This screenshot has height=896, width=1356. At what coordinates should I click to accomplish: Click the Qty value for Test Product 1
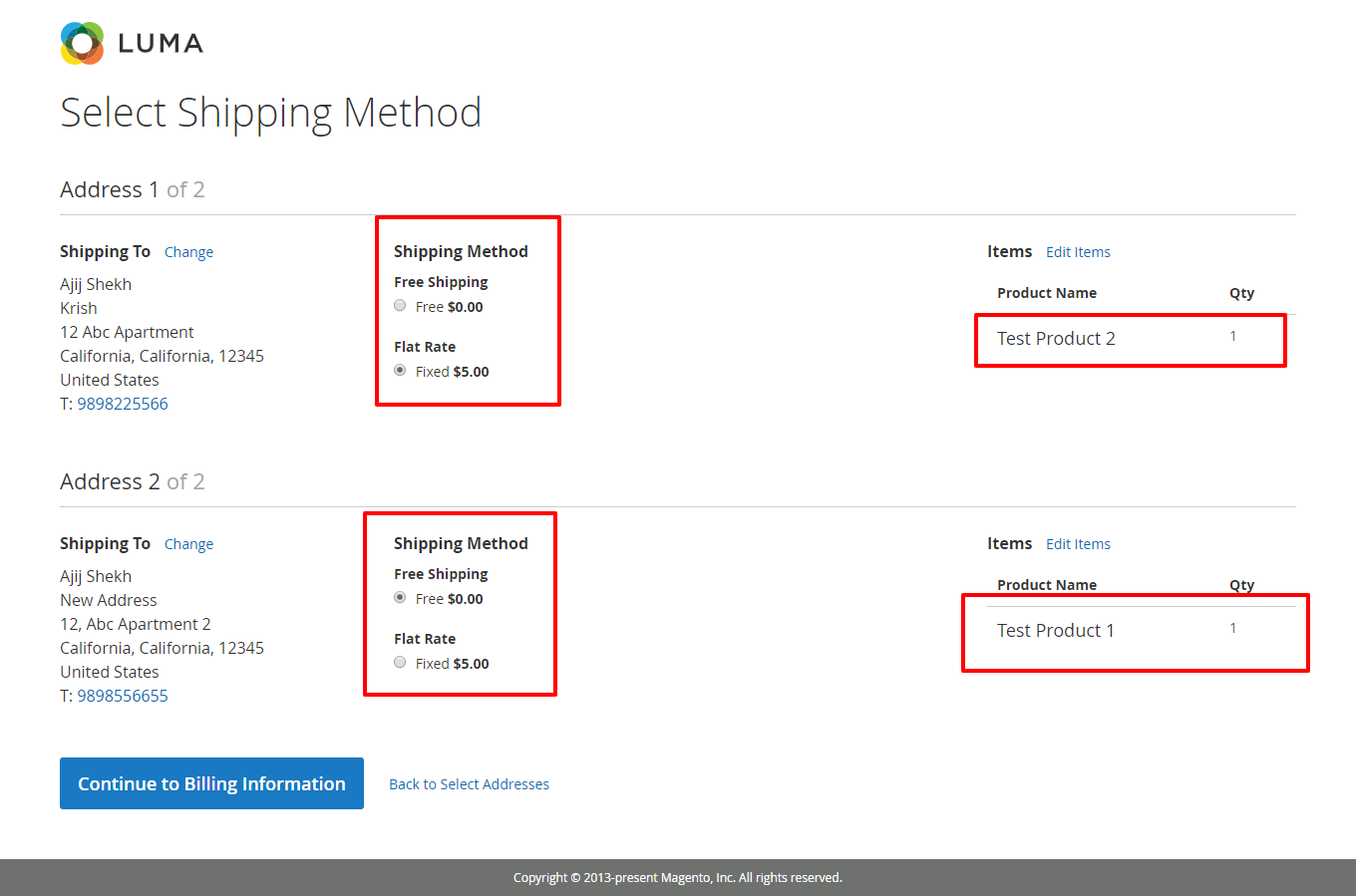1232,627
